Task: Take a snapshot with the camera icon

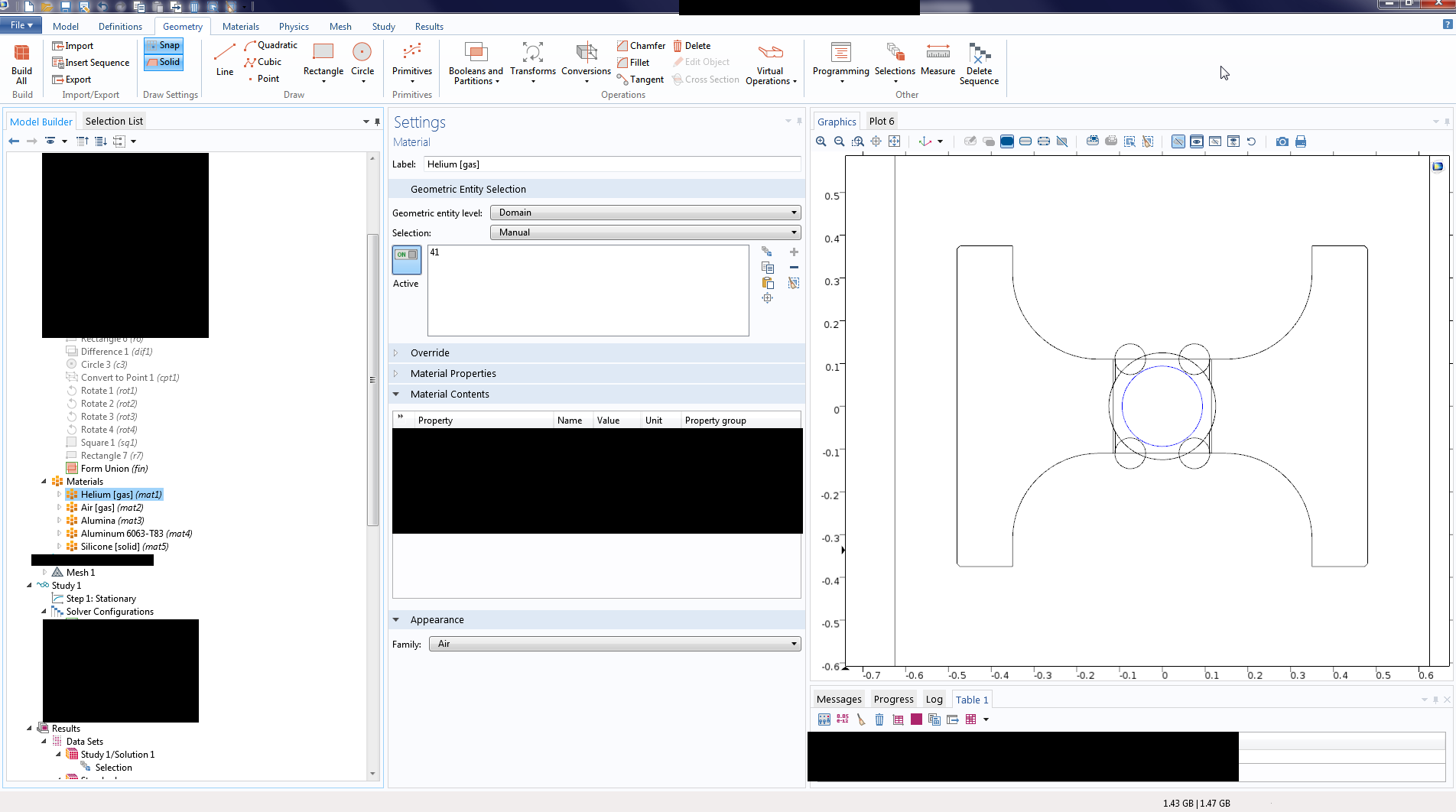Action: coord(1282,141)
